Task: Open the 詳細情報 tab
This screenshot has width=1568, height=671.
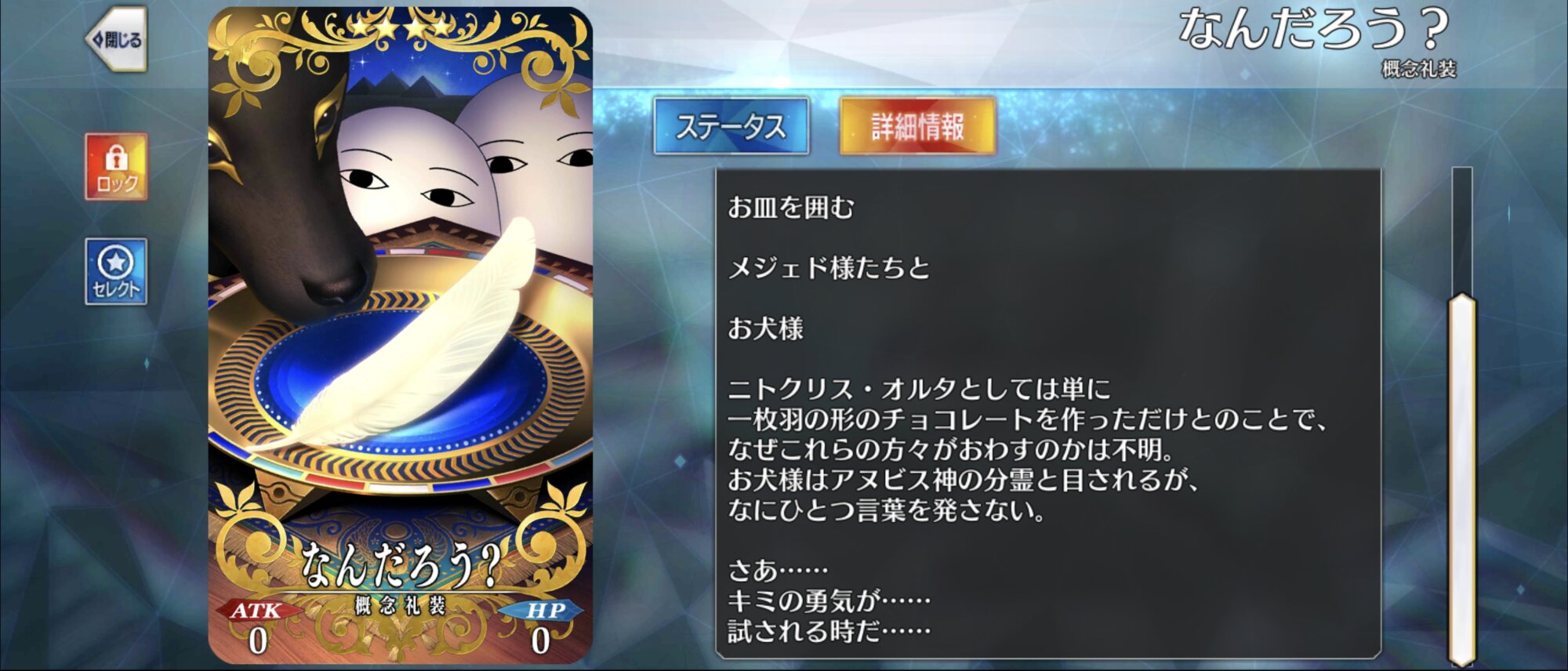Action: click(917, 126)
